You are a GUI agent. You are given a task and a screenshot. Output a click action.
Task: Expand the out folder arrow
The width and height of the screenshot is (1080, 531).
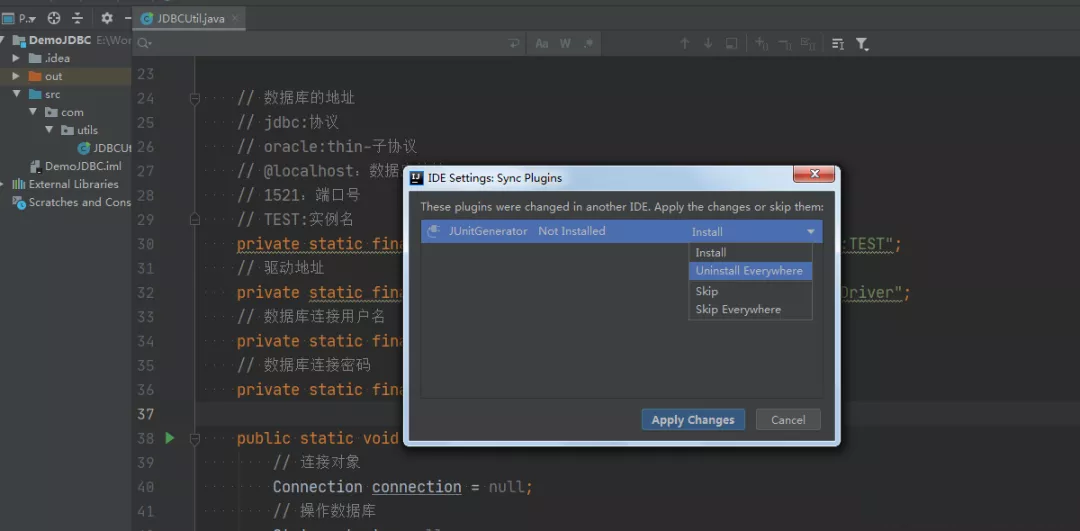16,76
